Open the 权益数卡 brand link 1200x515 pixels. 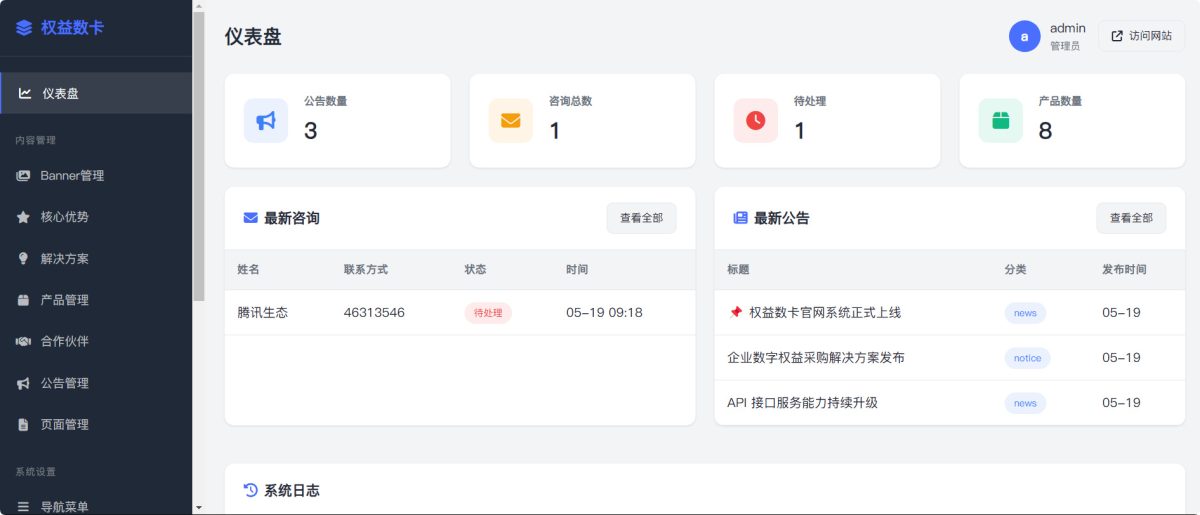click(x=60, y=28)
